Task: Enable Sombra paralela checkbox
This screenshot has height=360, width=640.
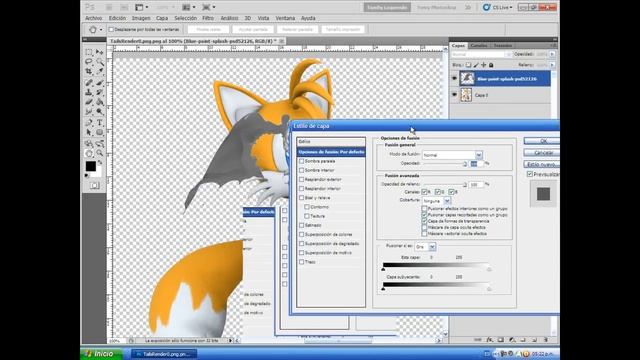Action: coord(301,161)
